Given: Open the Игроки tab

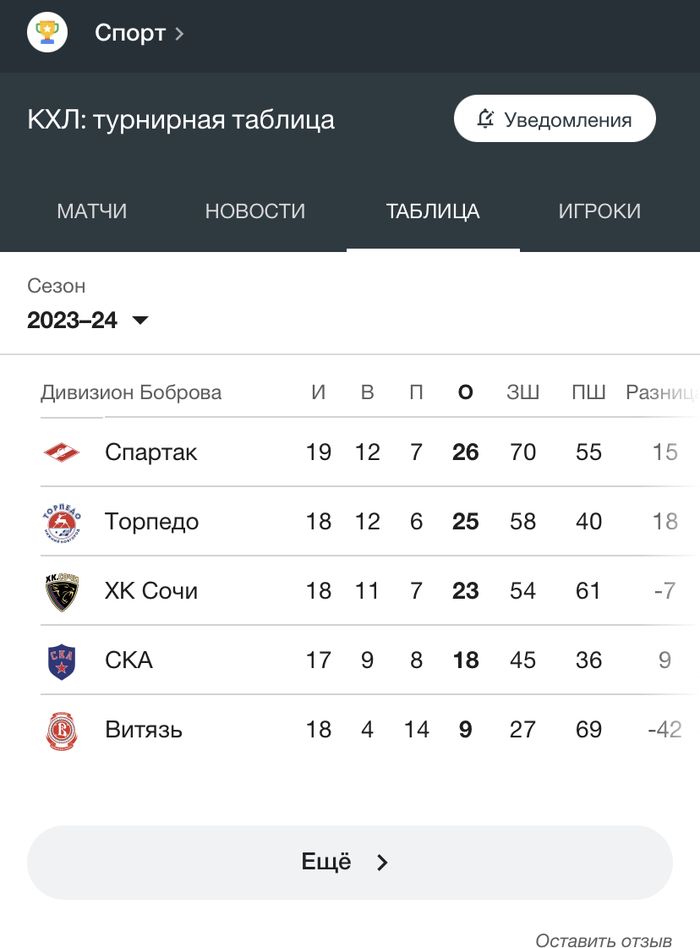Looking at the screenshot, I should click(599, 211).
